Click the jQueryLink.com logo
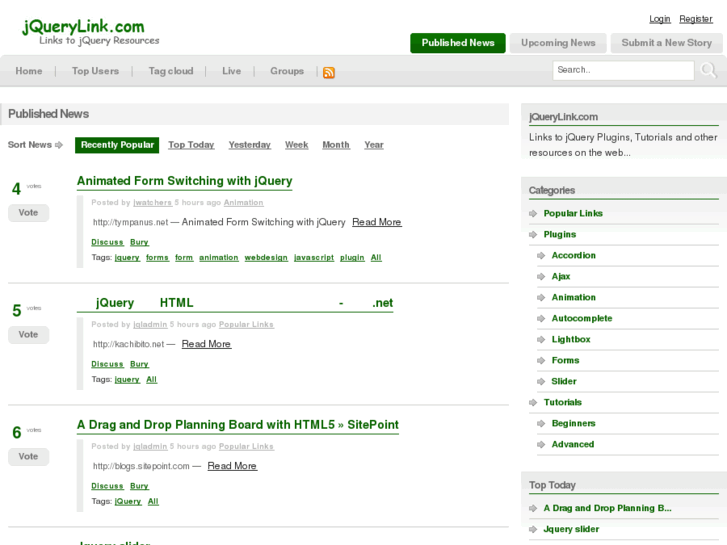Screen dimensions: 727x545 (90, 32)
